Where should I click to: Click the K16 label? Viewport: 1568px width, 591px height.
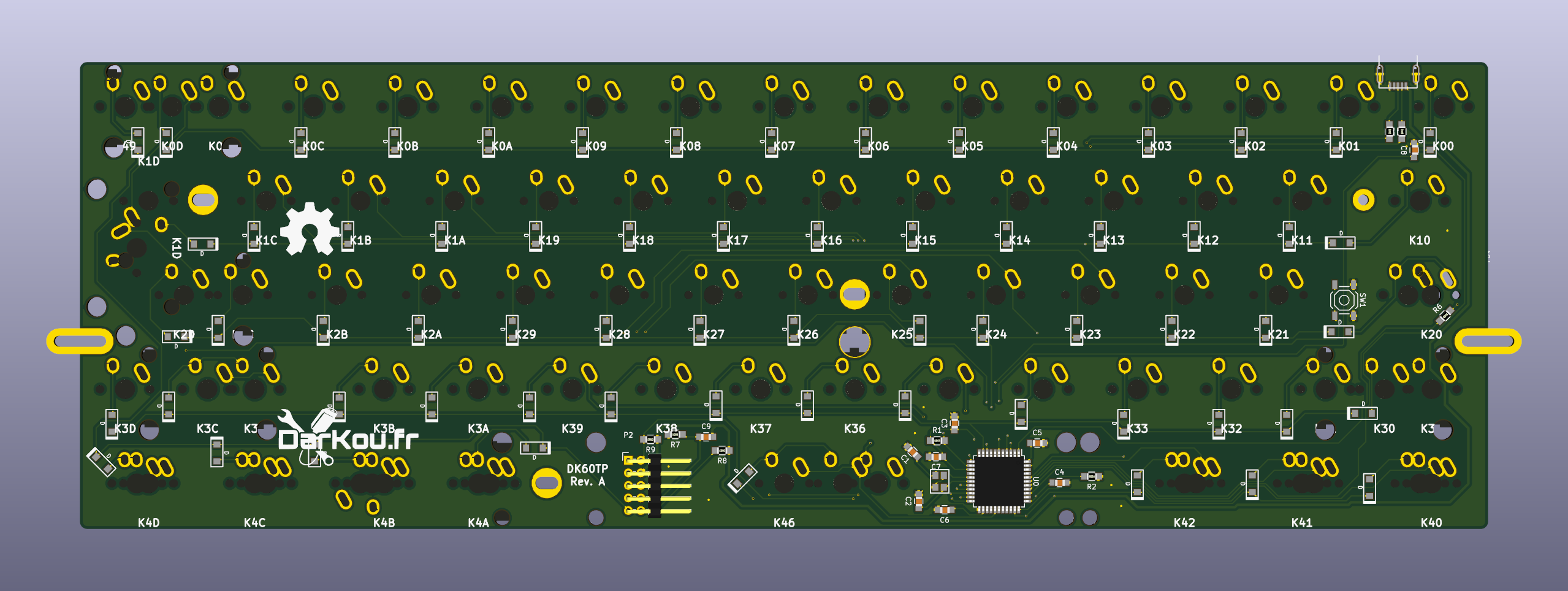pyautogui.click(x=831, y=240)
